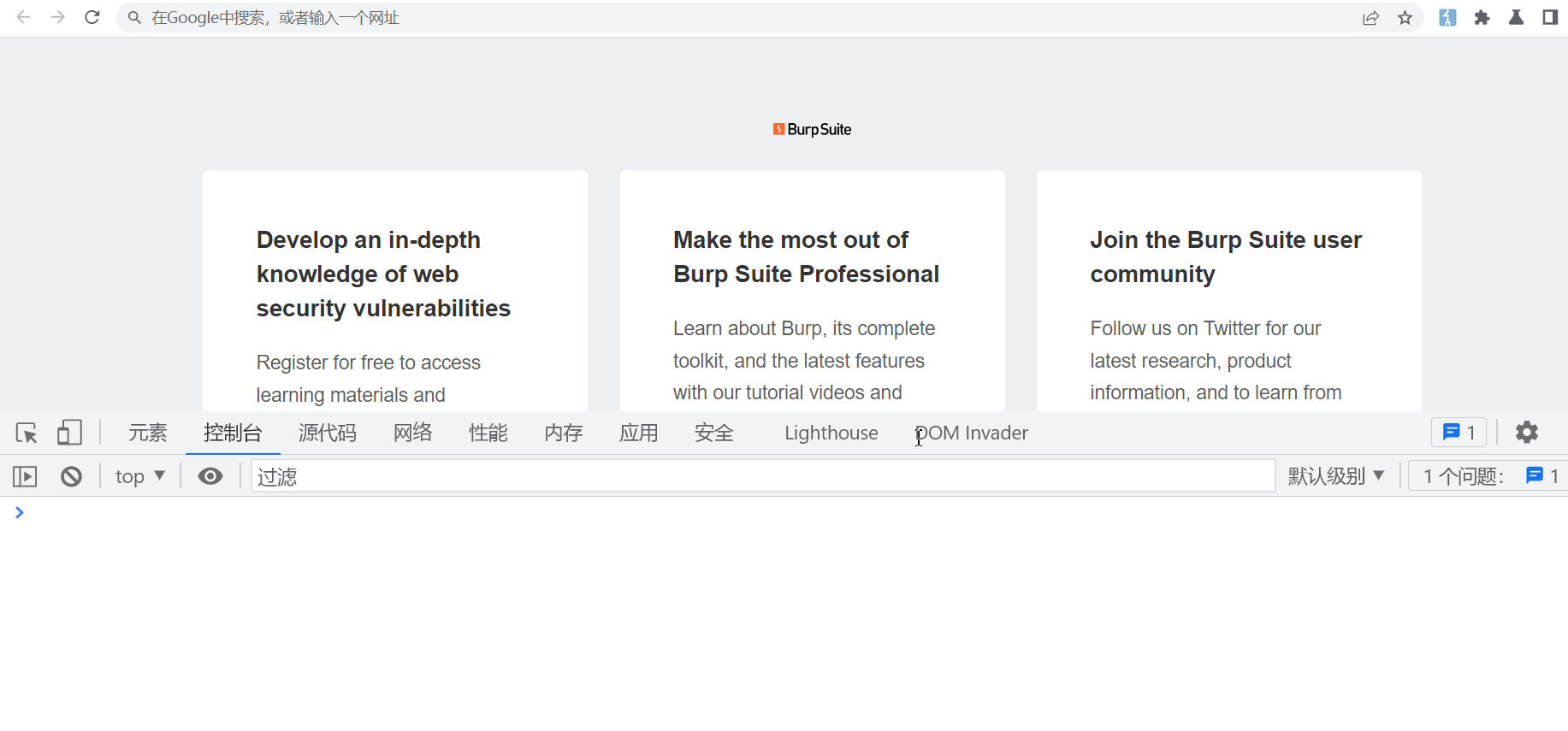
Task: Show the console sidebar panel
Action: point(25,476)
